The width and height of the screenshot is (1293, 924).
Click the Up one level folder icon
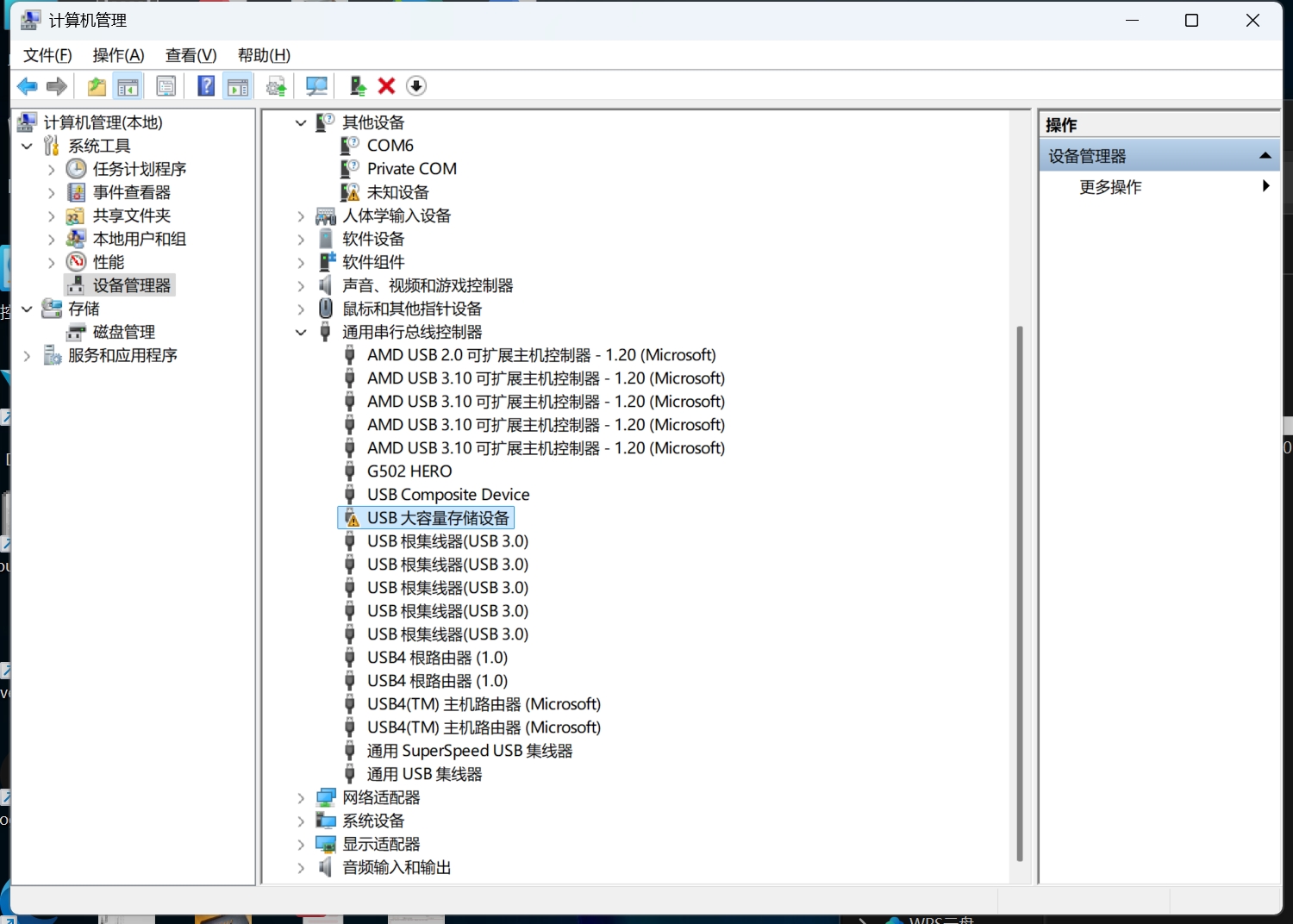coord(97,86)
